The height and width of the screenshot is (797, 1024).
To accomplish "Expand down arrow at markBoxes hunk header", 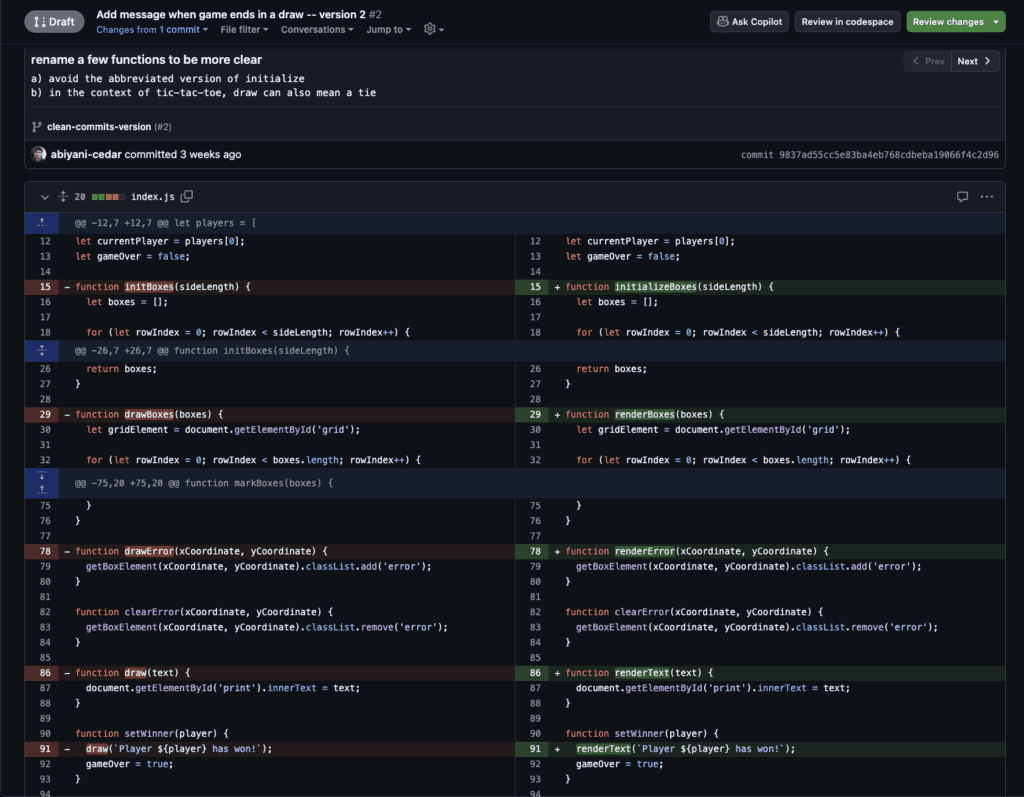I will tap(42, 476).
